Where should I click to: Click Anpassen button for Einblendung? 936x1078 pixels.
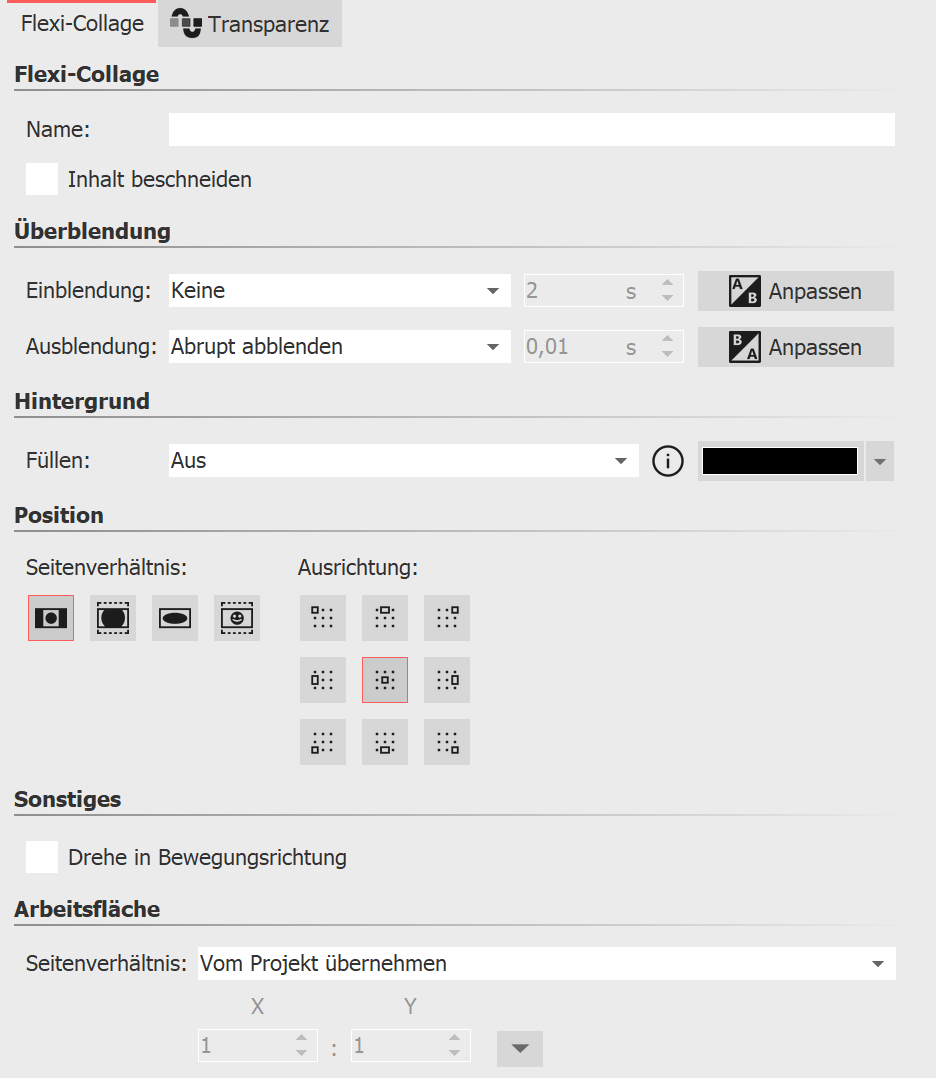[x=796, y=291]
